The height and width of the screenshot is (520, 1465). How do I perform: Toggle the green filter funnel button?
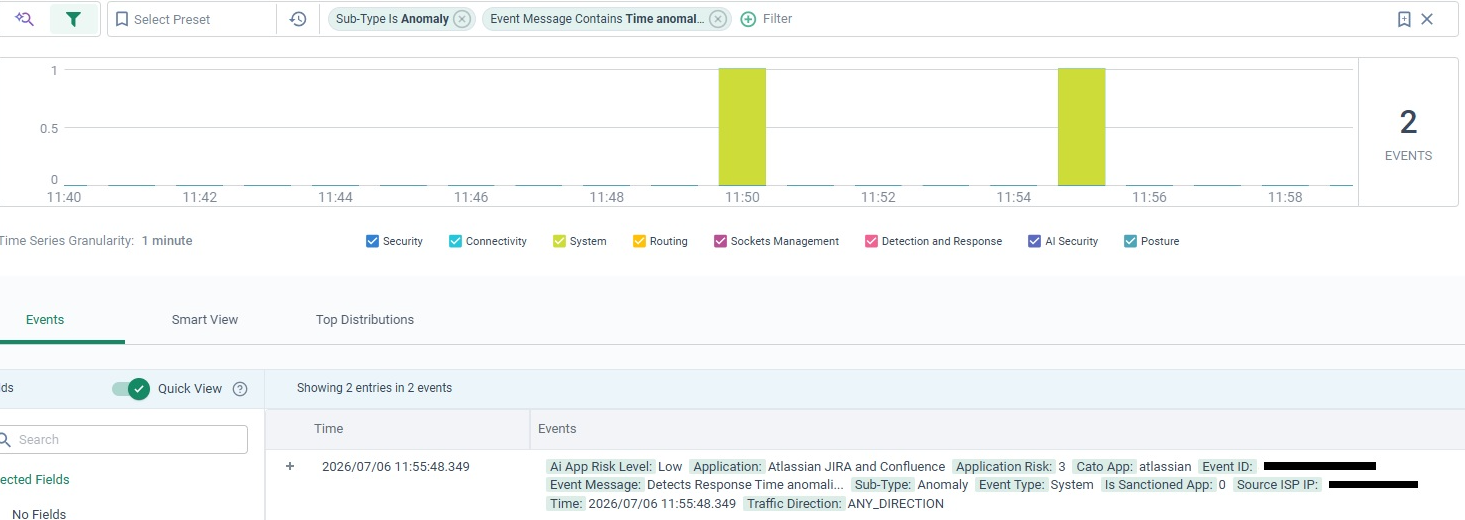pyautogui.click(x=73, y=19)
